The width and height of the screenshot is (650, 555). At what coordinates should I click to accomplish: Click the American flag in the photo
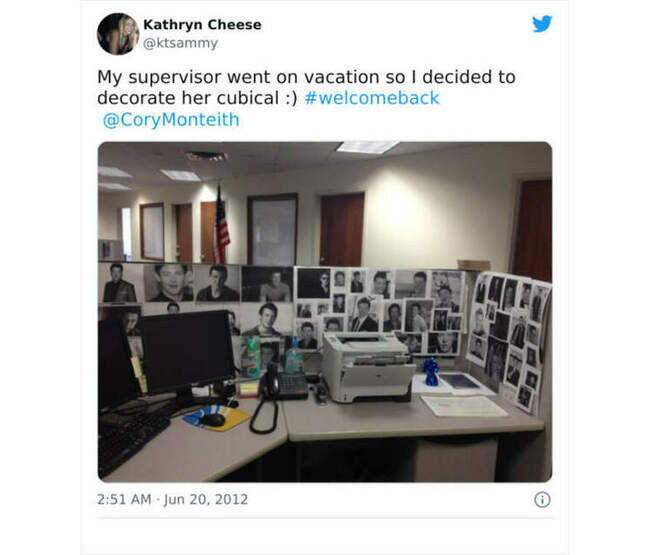(x=221, y=226)
